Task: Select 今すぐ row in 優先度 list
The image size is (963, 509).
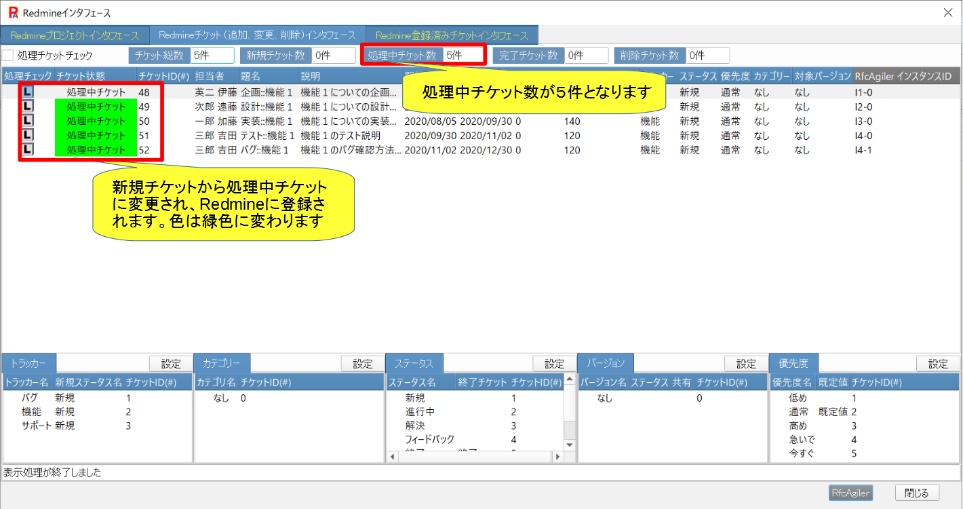Action: (x=864, y=453)
